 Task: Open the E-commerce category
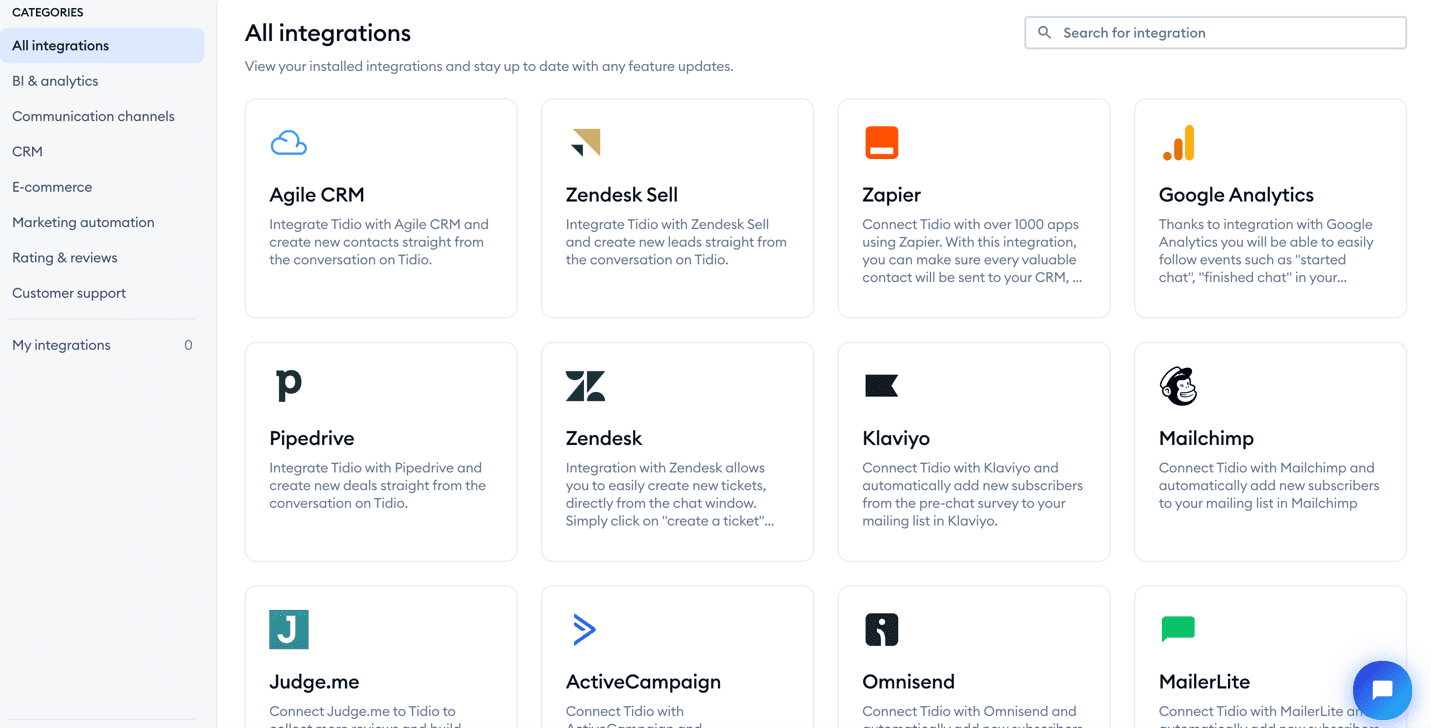tap(51, 186)
